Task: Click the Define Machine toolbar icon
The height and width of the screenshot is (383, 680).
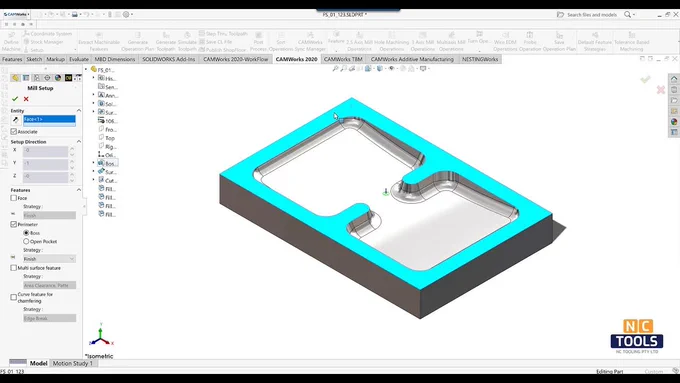Action: point(11,42)
